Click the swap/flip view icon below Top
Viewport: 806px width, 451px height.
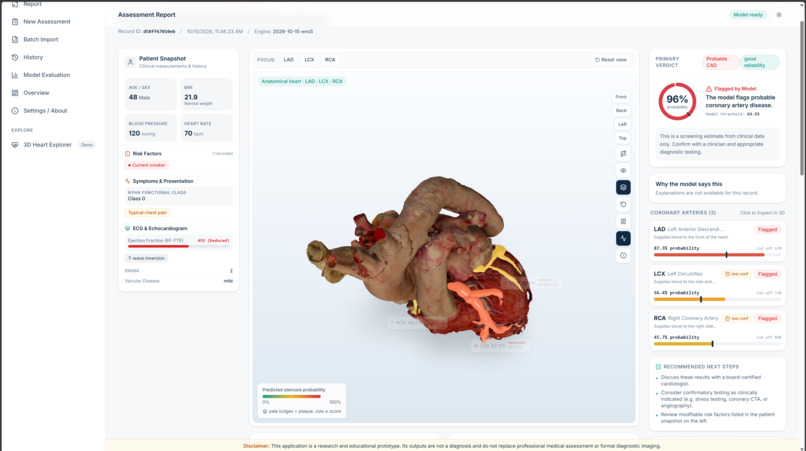point(623,153)
